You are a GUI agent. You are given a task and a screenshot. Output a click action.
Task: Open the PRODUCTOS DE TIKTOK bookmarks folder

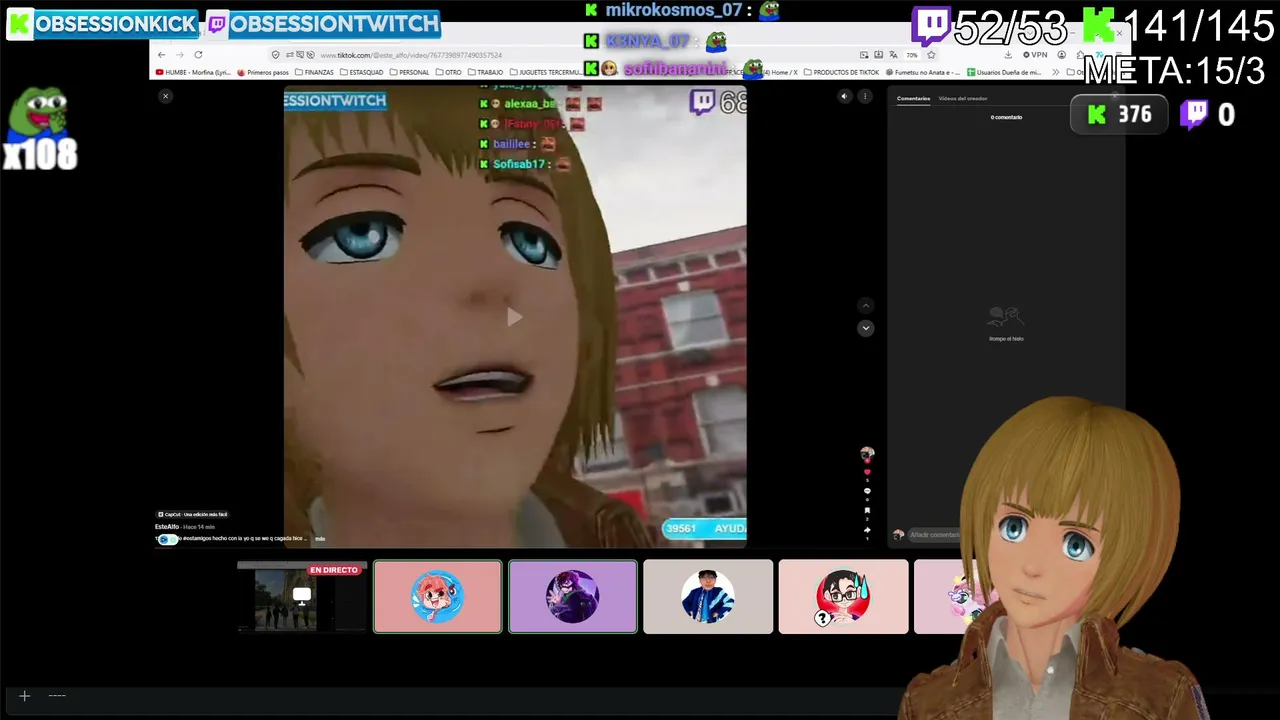(842, 72)
